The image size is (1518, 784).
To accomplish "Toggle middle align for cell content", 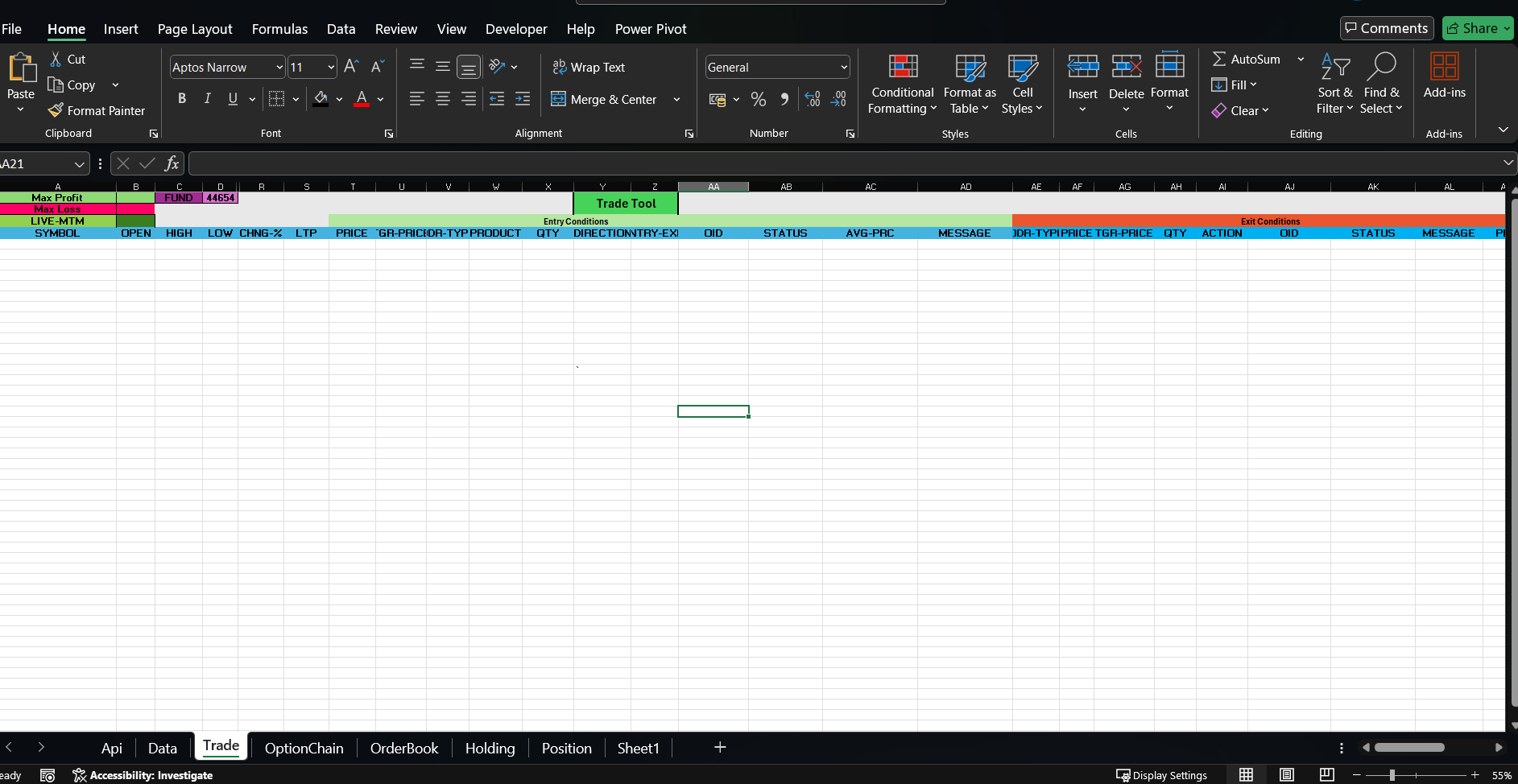I will 443,67.
